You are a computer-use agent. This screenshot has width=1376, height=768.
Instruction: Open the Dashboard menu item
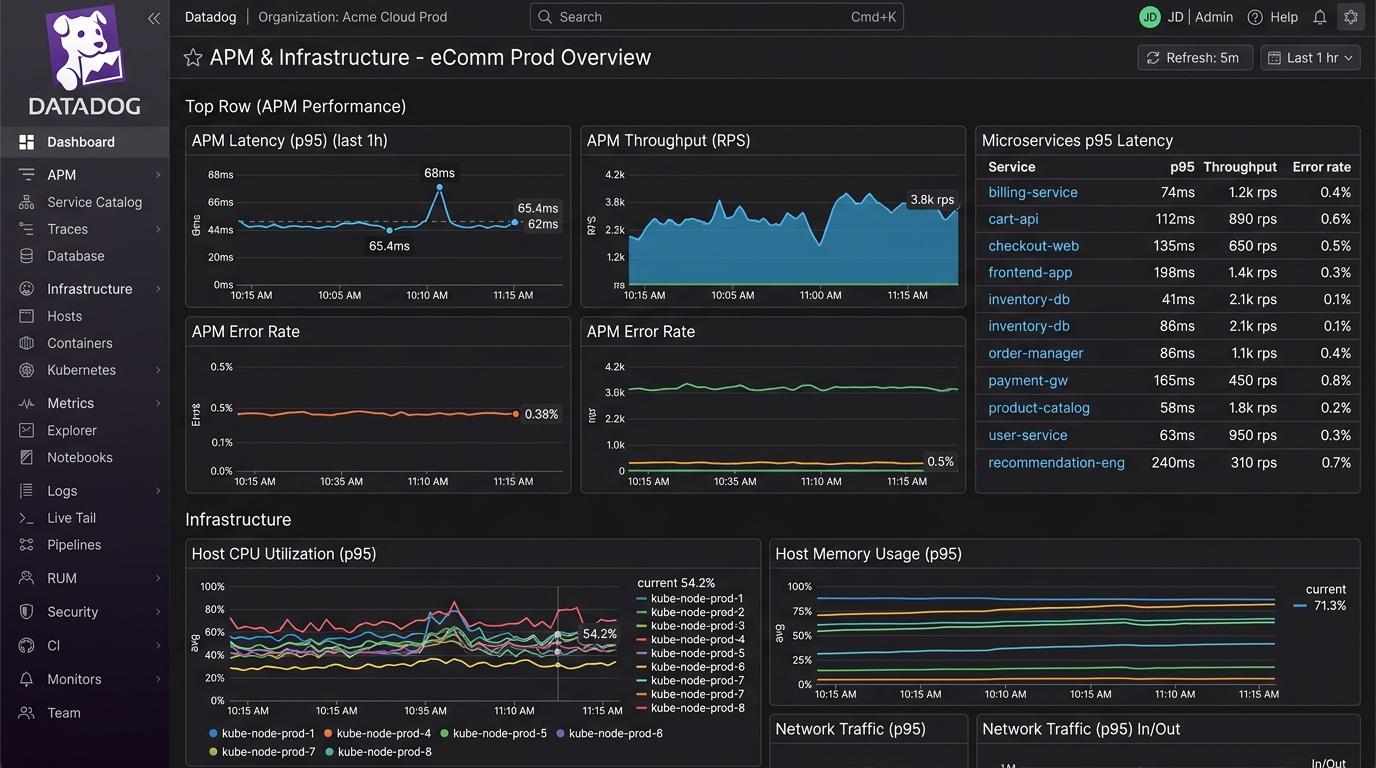84,142
